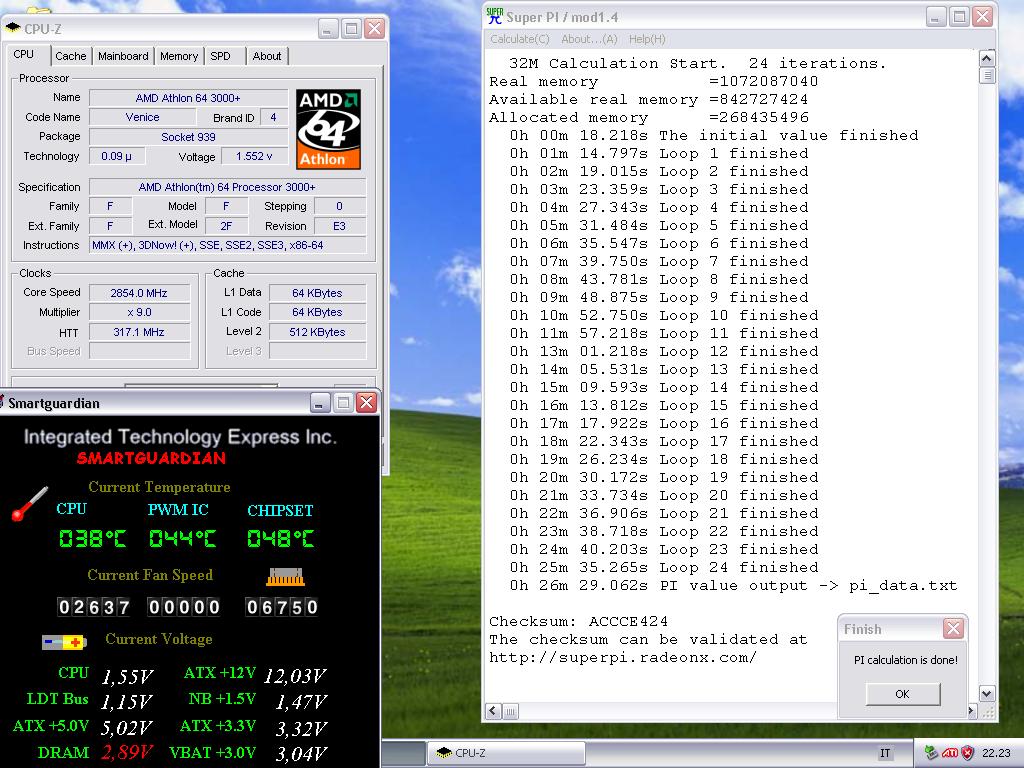Screen dimensions: 1024x768
Task: Click the 'http://superpi.radeonx.com/' text
Action: coord(623,658)
